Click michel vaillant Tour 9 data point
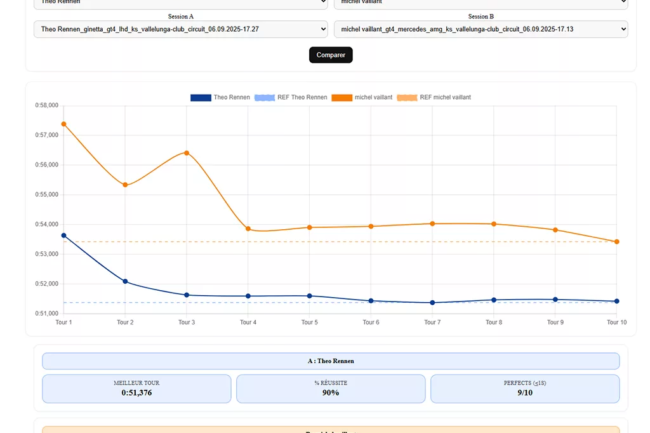 555,230
